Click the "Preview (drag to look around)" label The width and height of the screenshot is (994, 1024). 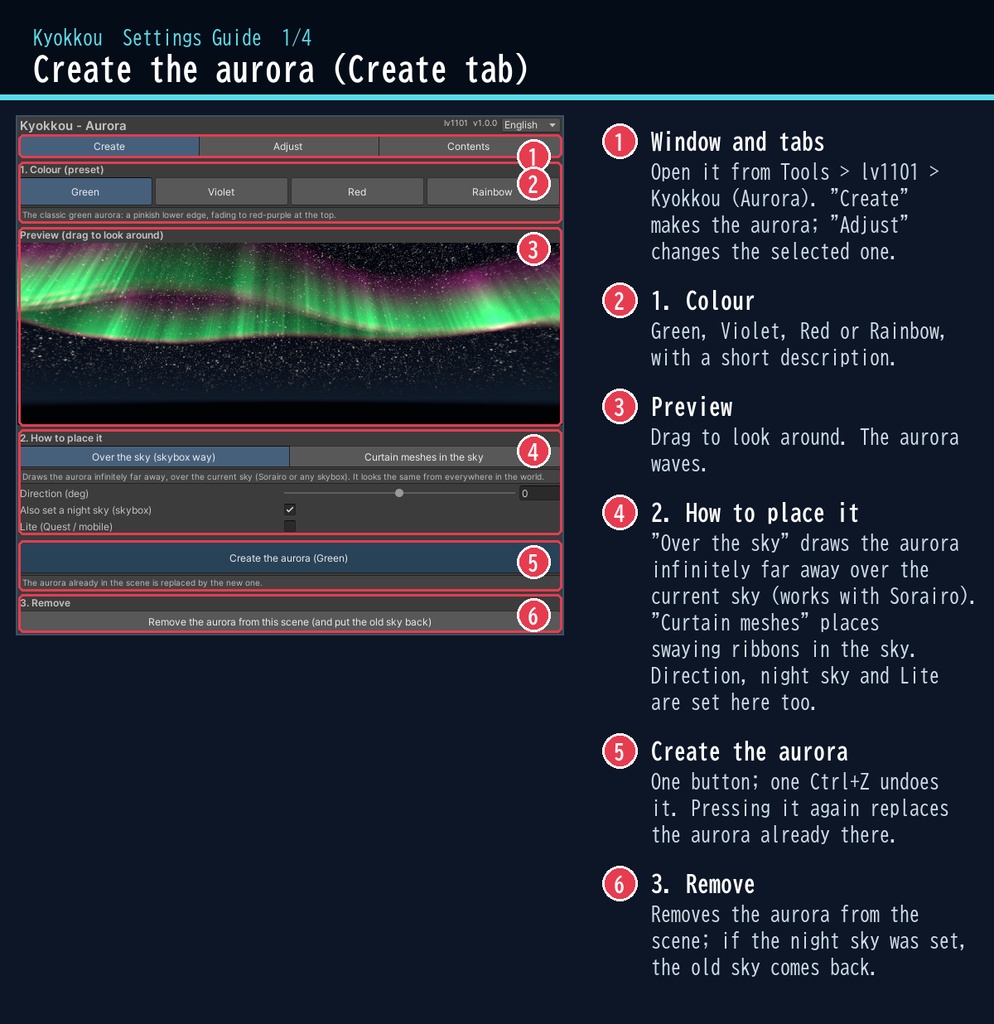click(x=91, y=235)
